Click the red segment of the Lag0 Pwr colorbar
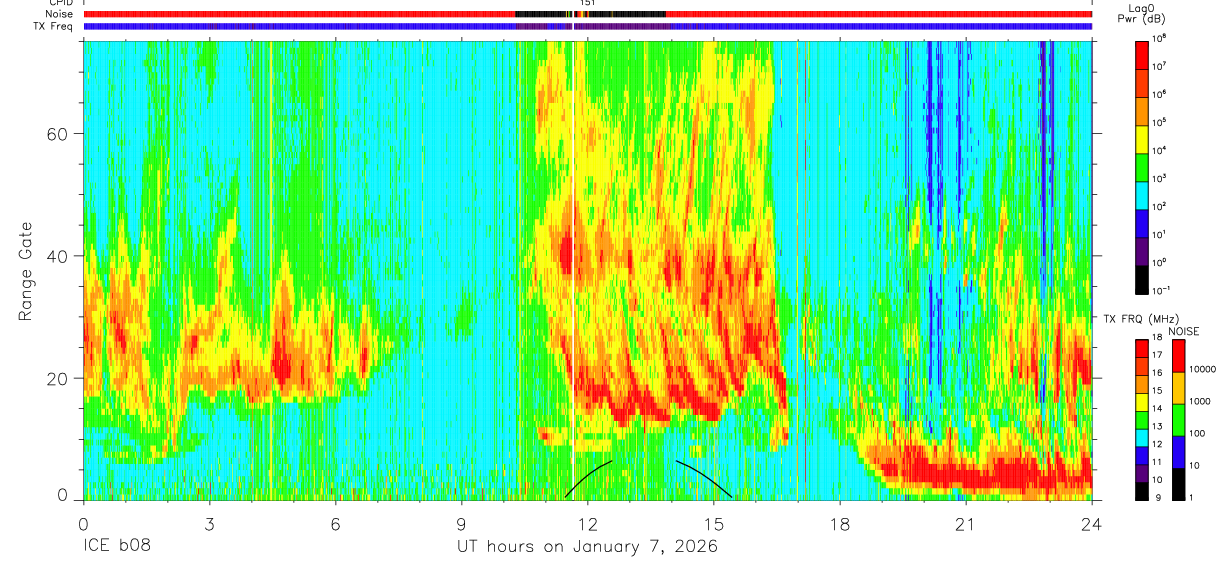1228x567 pixels. pyautogui.click(x=1142, y=55)
